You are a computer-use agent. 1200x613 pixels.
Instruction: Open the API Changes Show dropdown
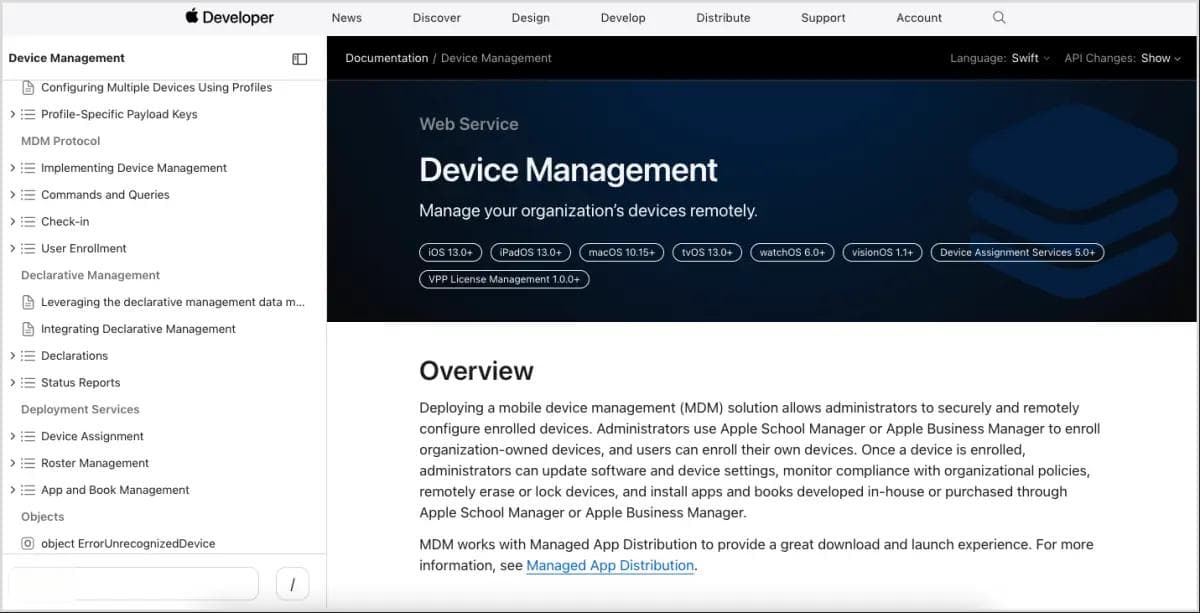click(x=1161, y=58)
